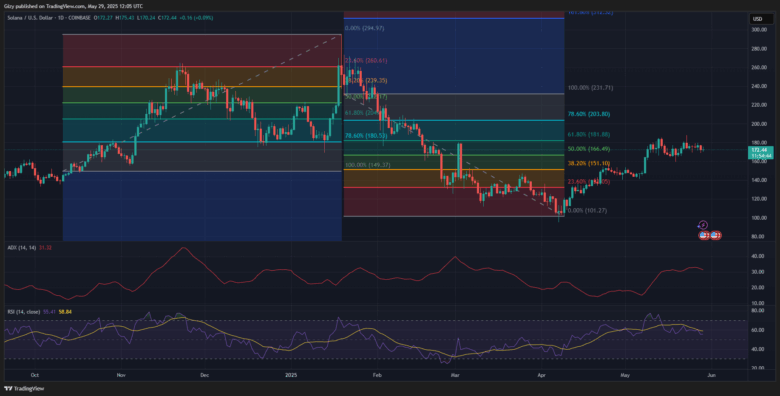Click the 23.60% (260.61) Fibonacci label
780x396 pixels.
click(366, 60)
